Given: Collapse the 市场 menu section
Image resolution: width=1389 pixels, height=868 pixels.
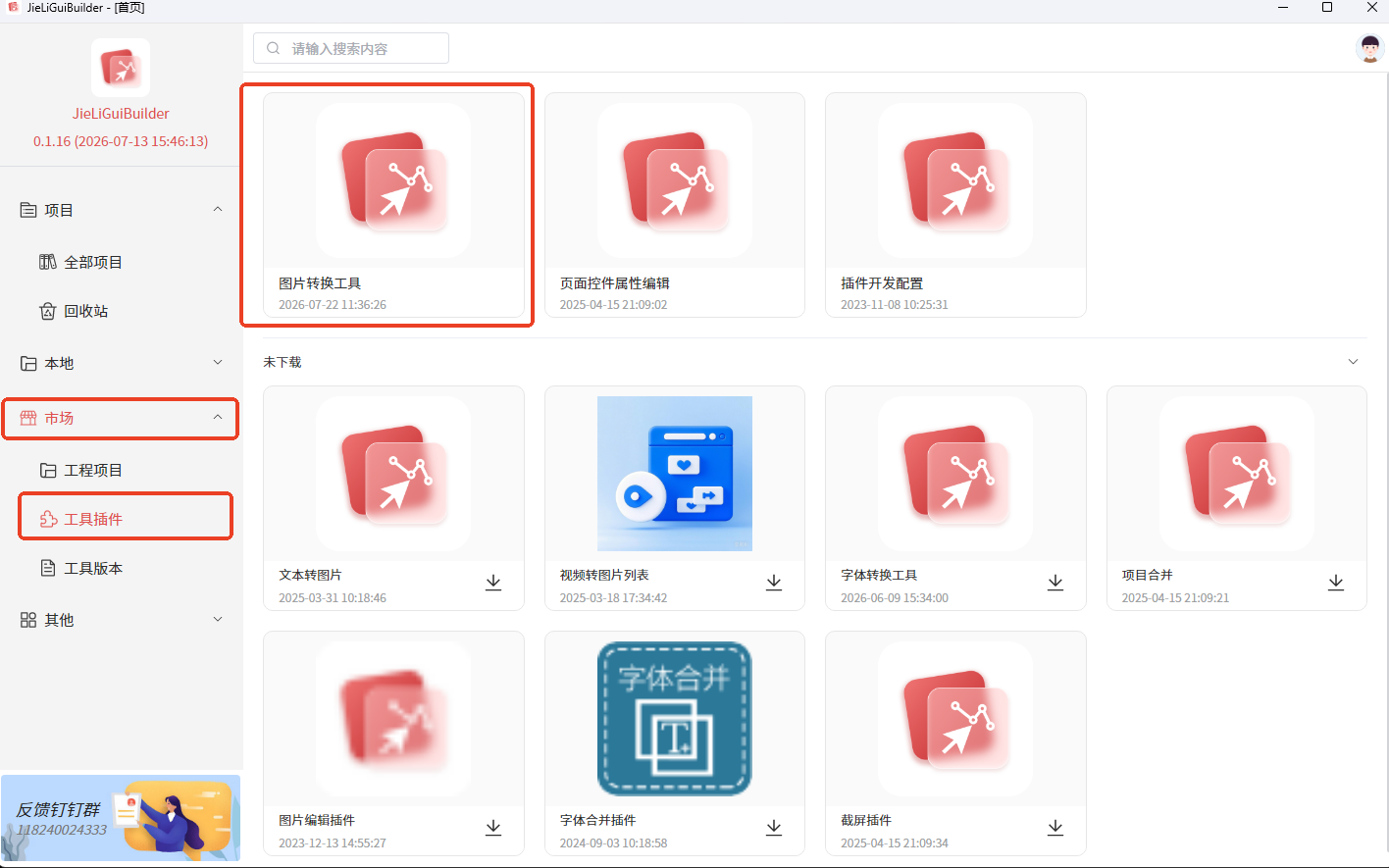Looking at the screenshot, I should click(218, 418).
